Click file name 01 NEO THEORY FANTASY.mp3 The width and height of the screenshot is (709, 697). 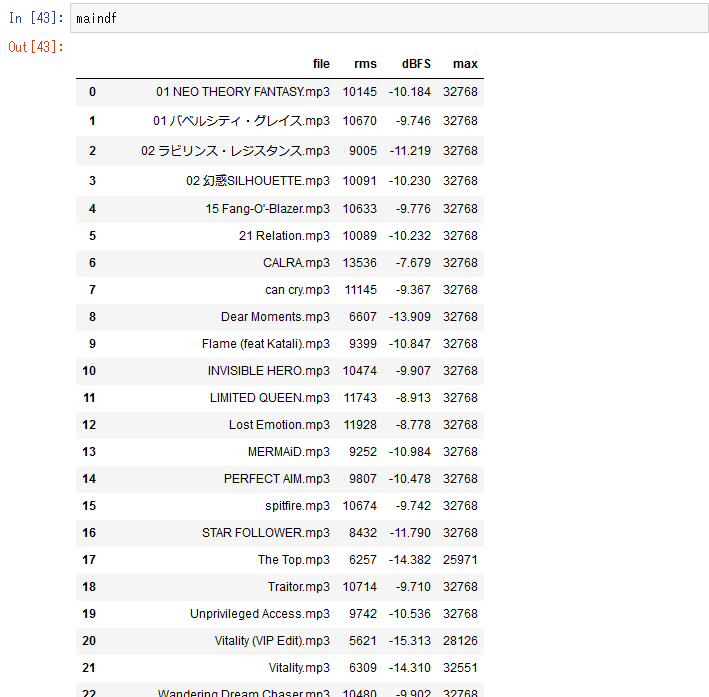pyautogui.click(x=243, y=92)
